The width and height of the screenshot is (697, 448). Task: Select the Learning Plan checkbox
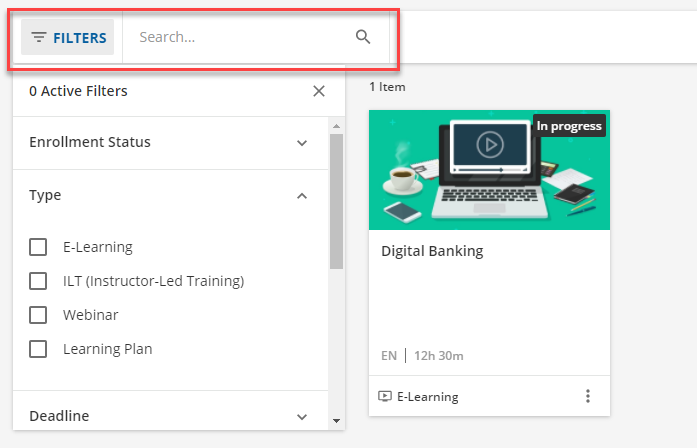pyautogui.click(x=38, y=349)
